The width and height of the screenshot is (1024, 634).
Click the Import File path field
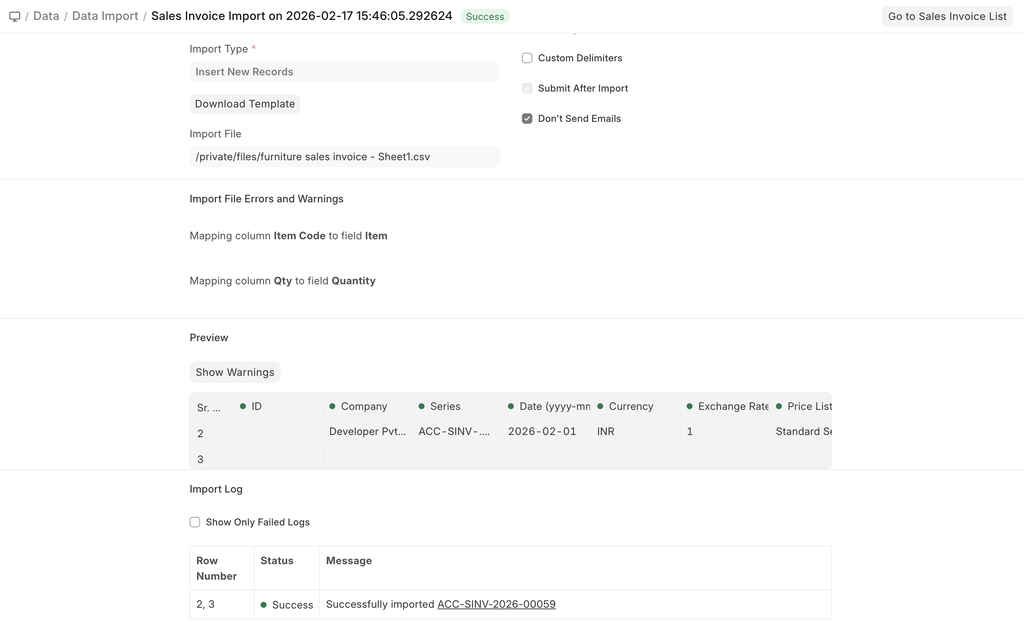click(x=344, y=157)
